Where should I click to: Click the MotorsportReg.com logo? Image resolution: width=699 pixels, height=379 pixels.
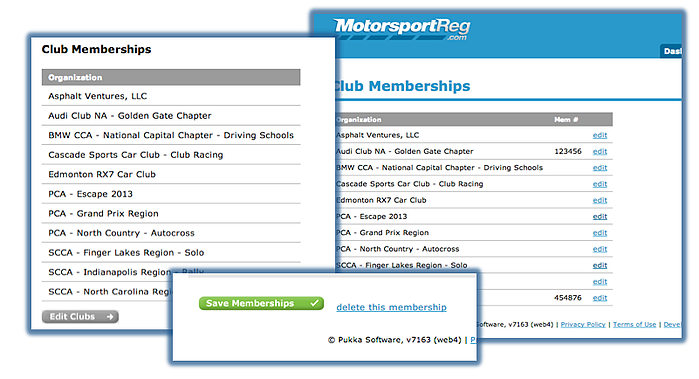(402, 29)
